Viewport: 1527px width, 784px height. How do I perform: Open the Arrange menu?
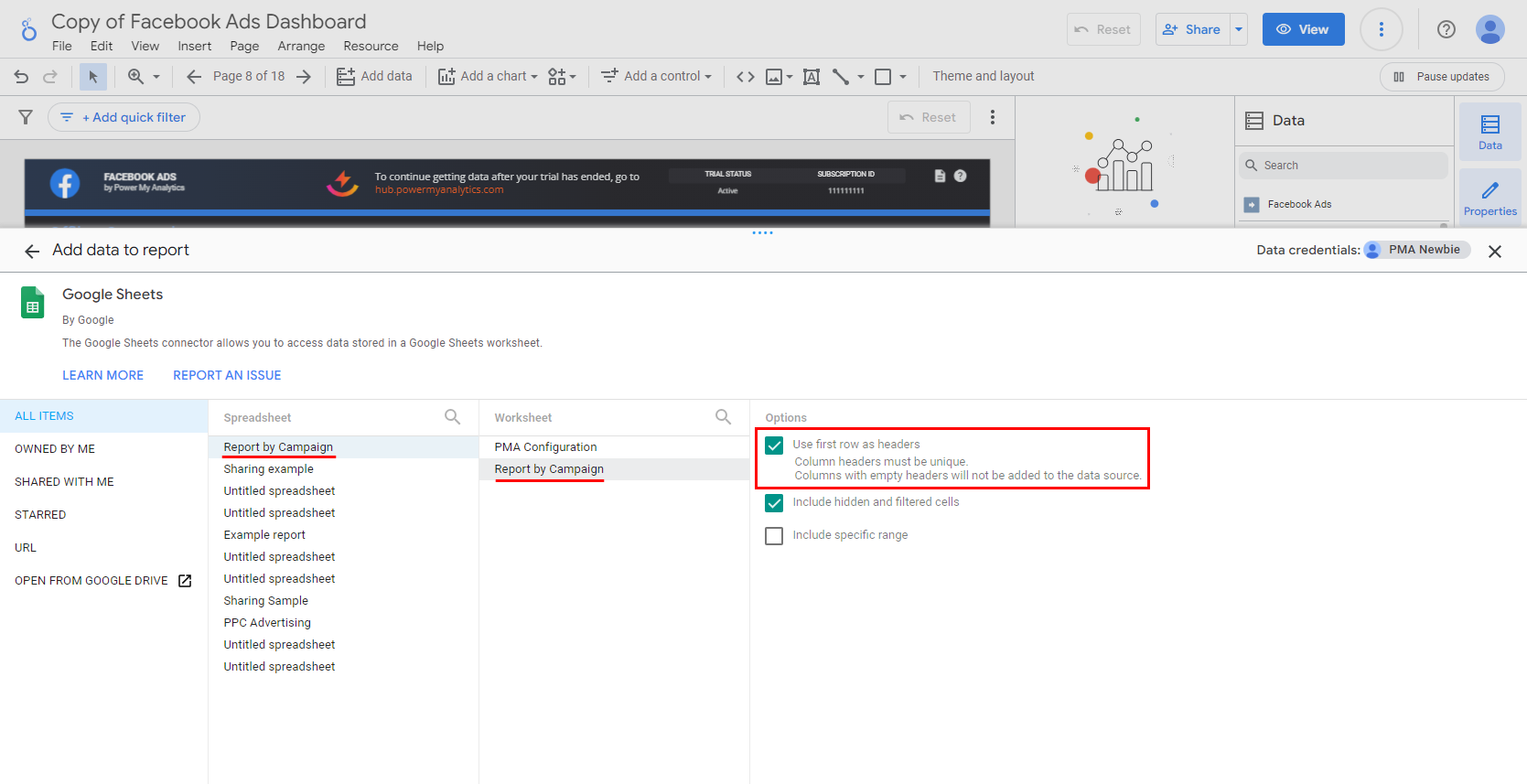[301, 47]
